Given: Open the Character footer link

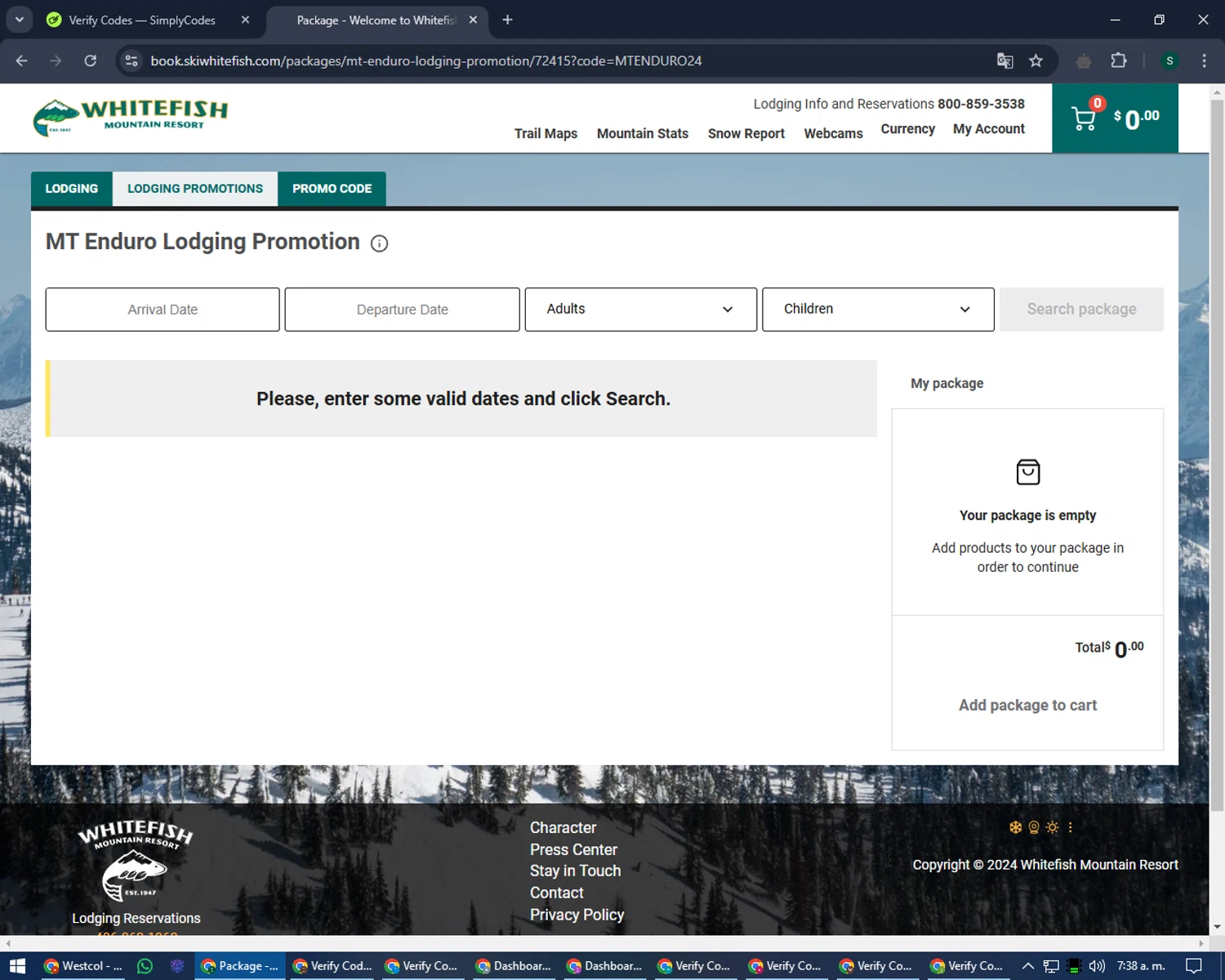Looking at the screenshot, I should 563,827.
